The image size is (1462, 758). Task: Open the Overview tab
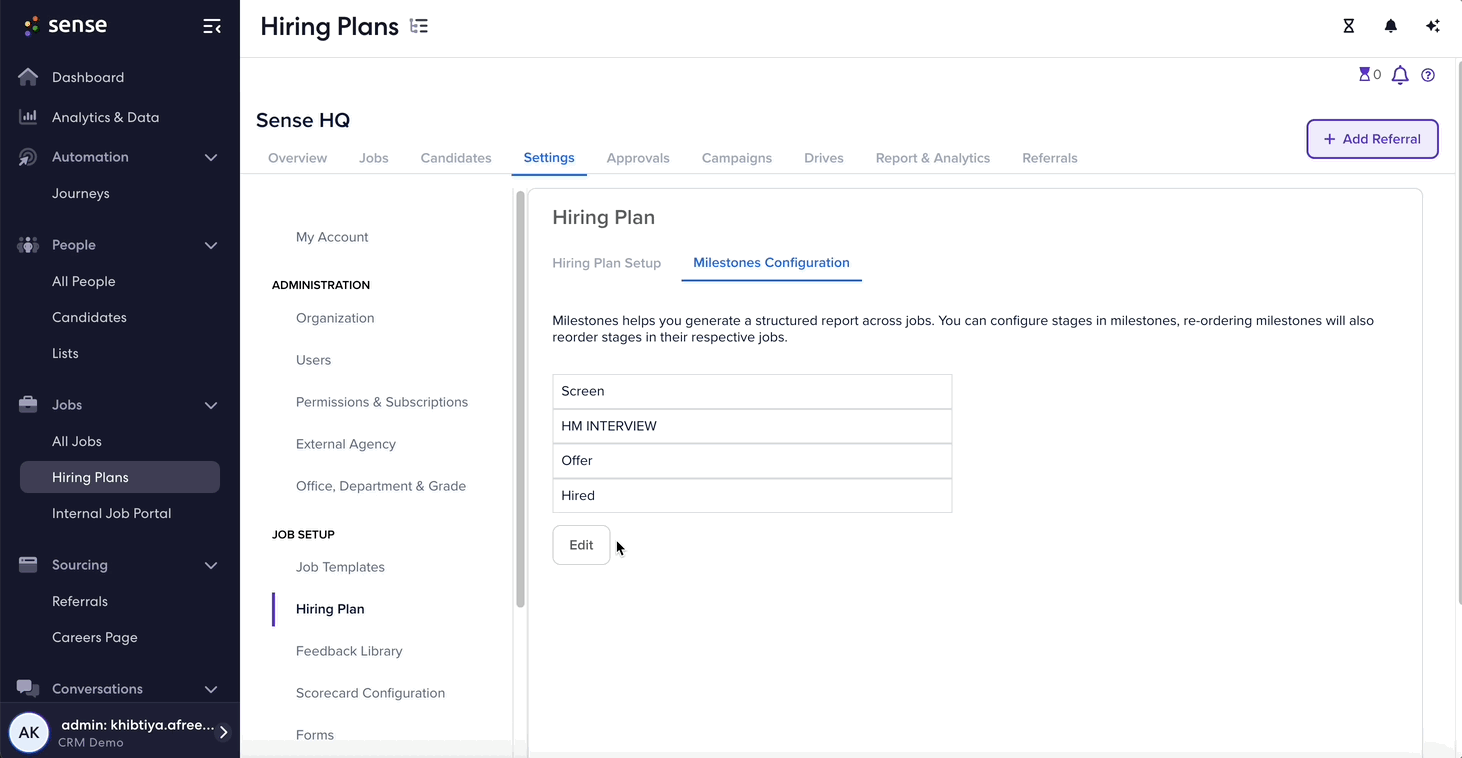(297, 158)
